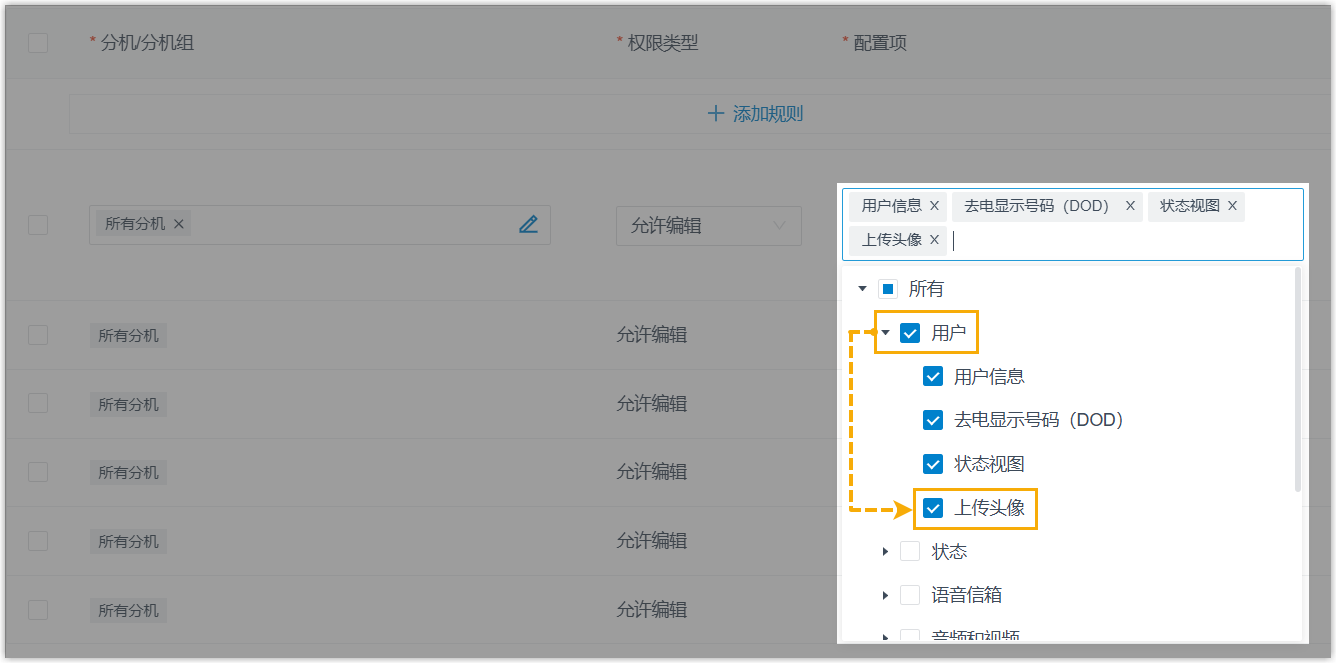Remove the 上传头像 tag from selection
The width and height of the screenshot is (1337, 664).
coord(934,240)
